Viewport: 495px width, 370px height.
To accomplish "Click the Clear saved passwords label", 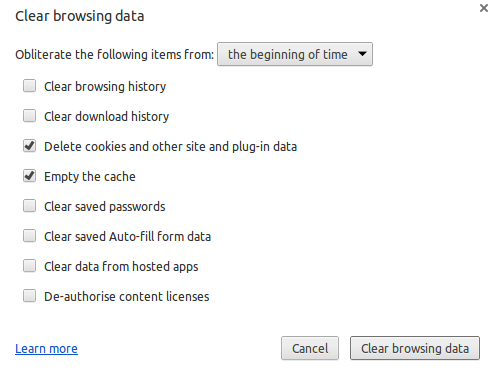I will pos(105,207).
